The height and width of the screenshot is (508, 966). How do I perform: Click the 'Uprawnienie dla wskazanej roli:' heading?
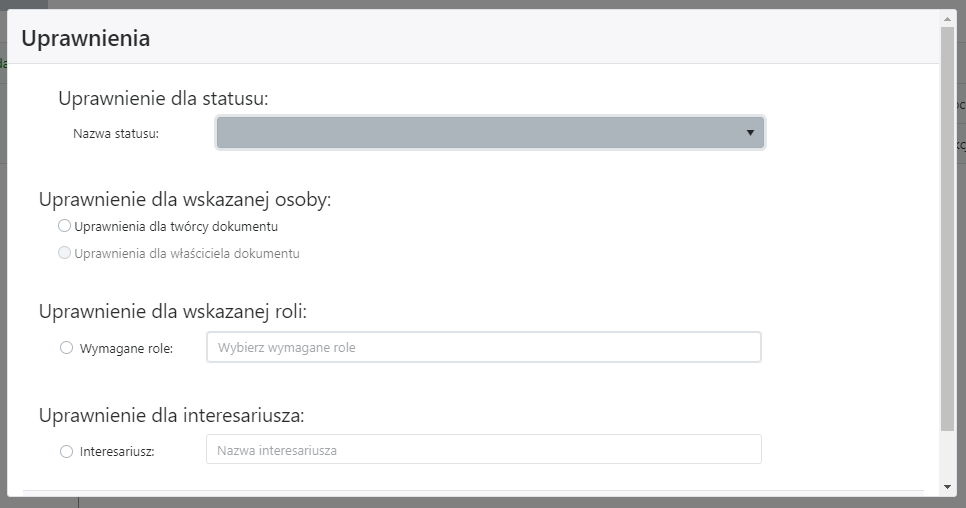click(173, 312)
